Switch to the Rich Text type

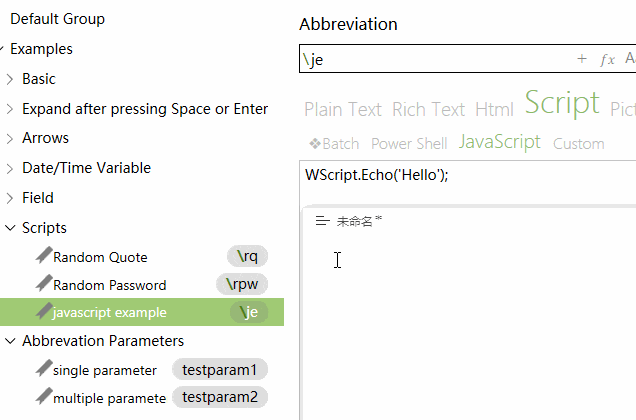pyautogui.click(x=428, y=110)
